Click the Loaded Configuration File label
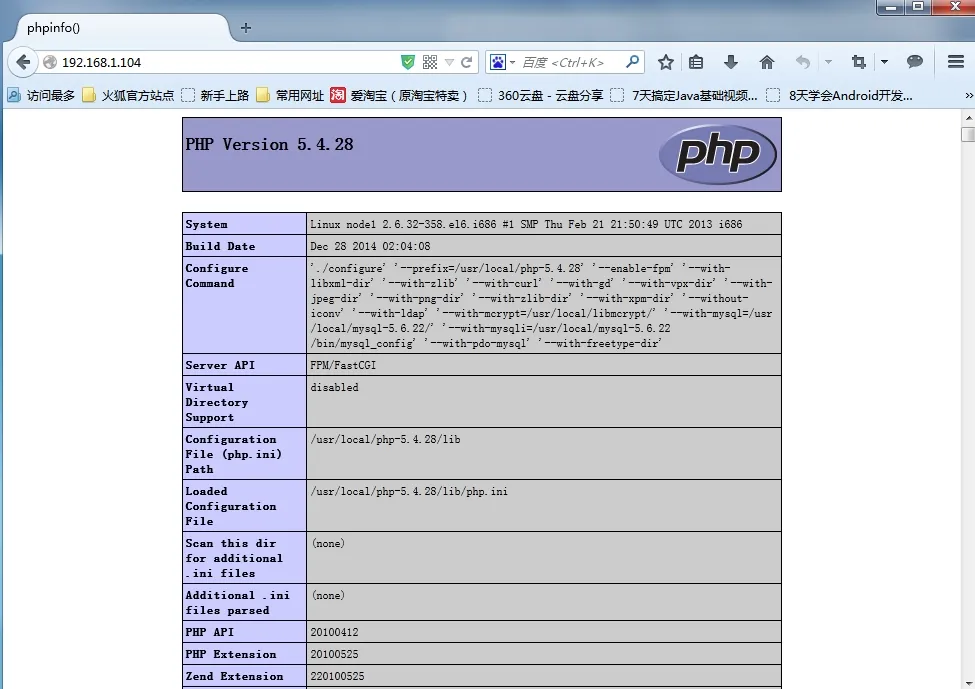This screenshot has width=975, height=689. pos(231,506)
